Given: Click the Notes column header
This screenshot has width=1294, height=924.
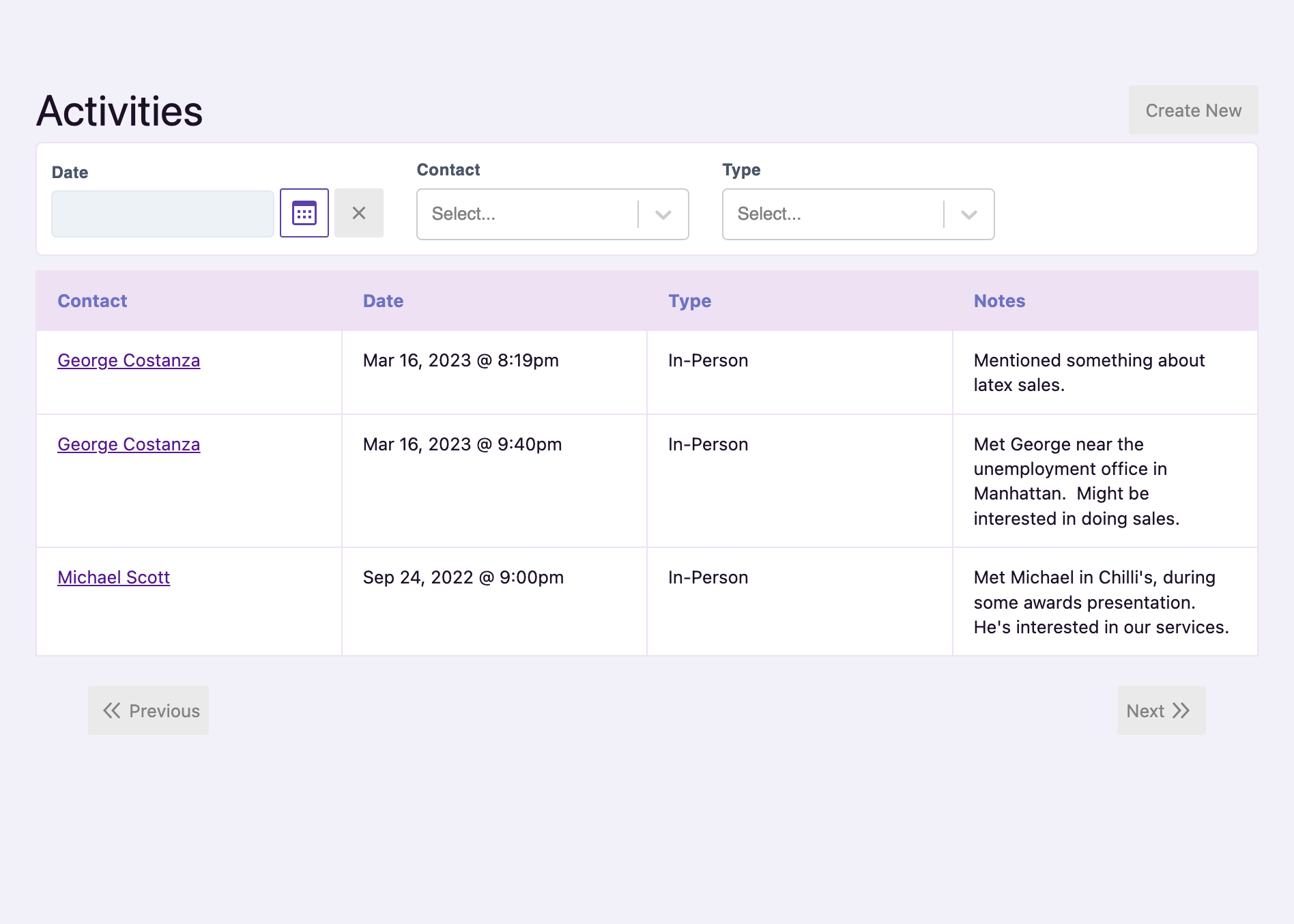Looking at the screenshot, I should pos(999,301).
